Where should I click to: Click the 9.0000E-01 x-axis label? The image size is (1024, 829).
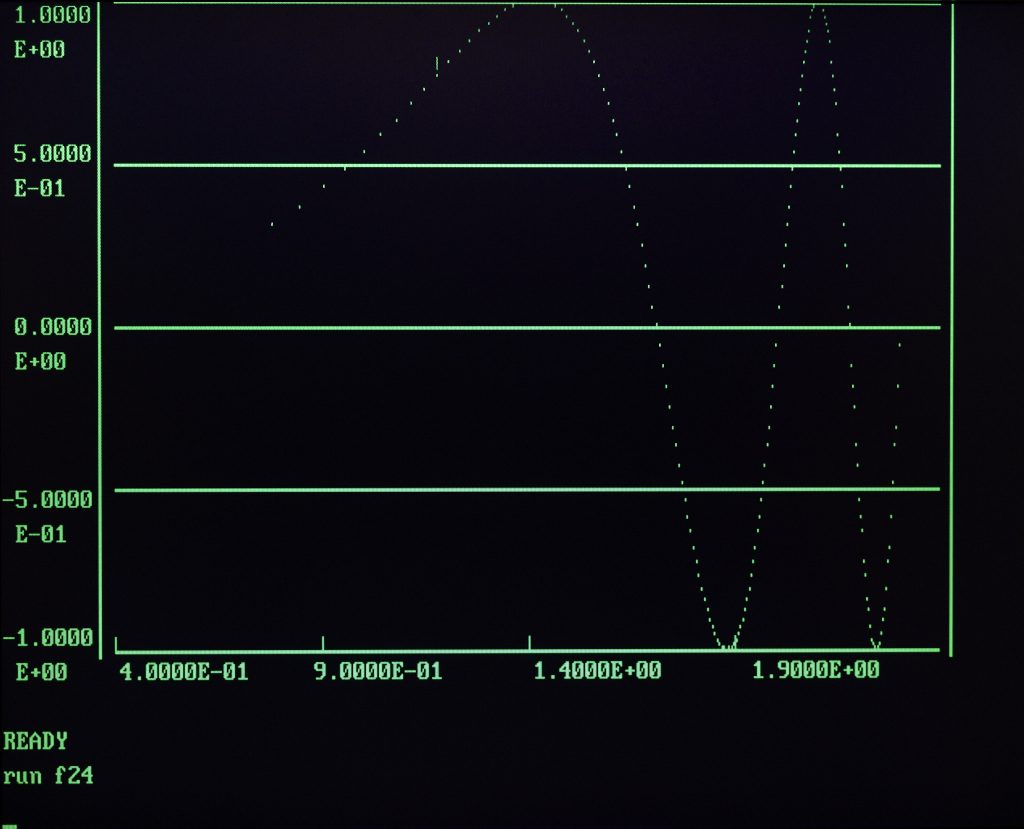[377, 671]
